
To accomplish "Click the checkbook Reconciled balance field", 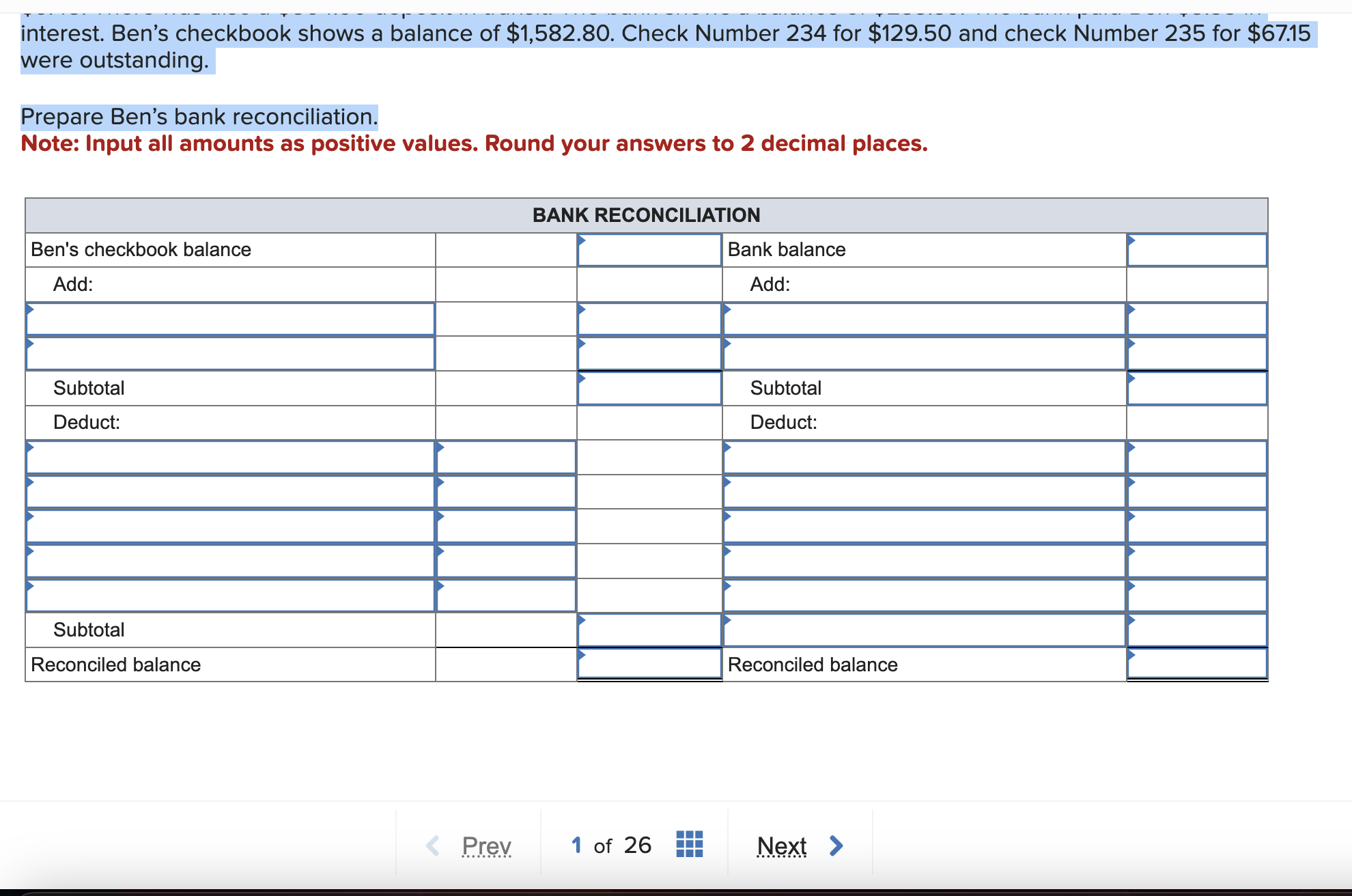I will (x=648, y=664).
